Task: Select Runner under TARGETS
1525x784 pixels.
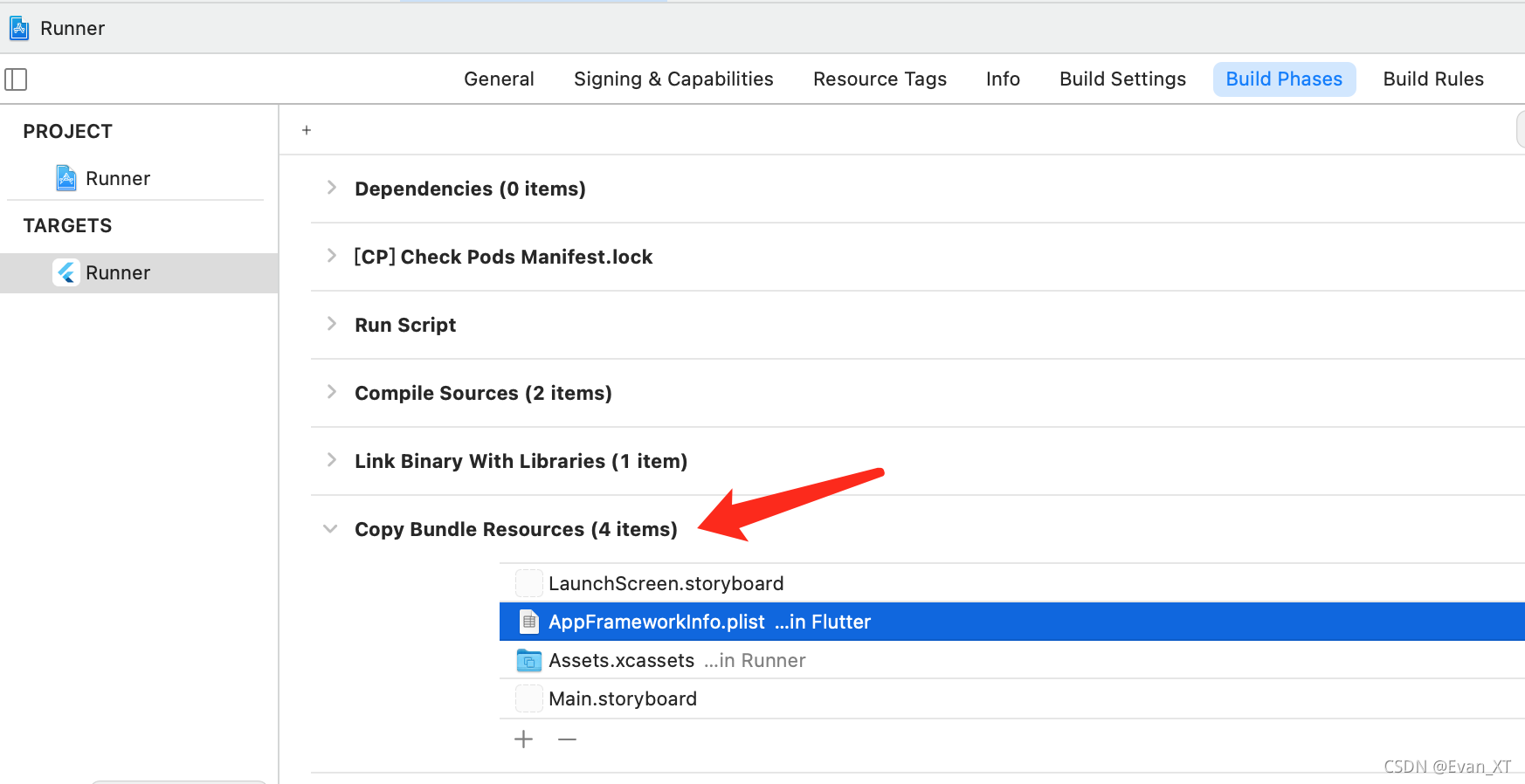Action: pos(139,273)
